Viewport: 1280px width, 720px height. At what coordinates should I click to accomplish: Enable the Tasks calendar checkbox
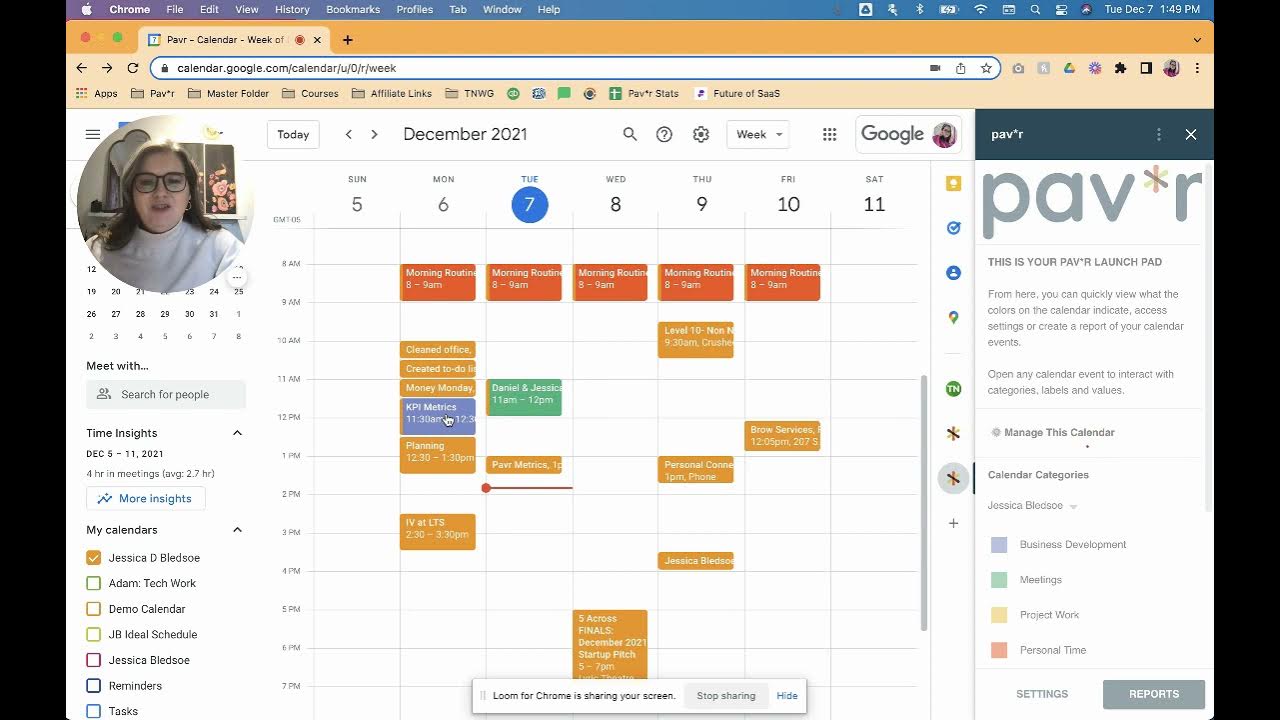[93, 711]
